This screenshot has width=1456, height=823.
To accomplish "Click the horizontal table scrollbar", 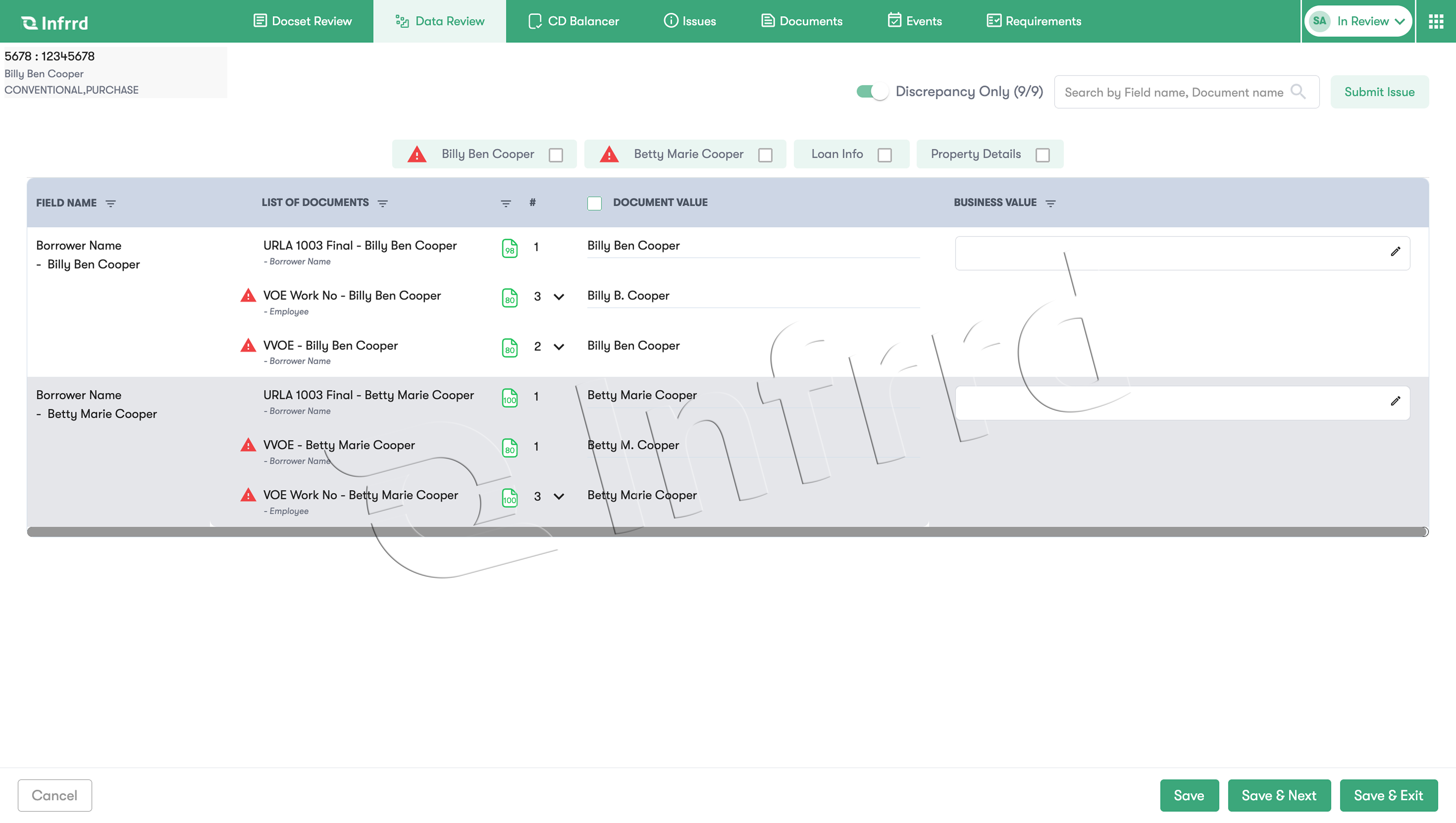I will pyautogui.click(x=728, y=531).
